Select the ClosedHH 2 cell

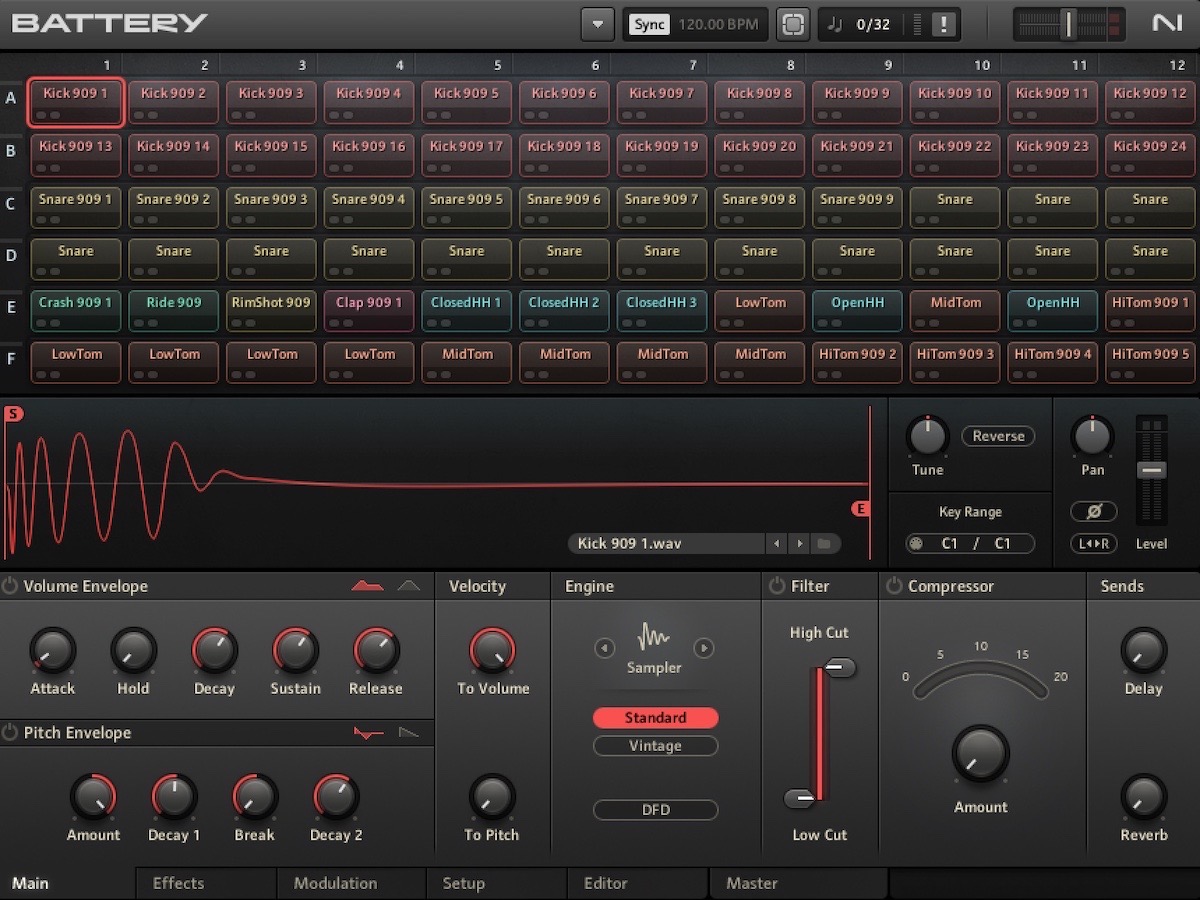point(564,310)
